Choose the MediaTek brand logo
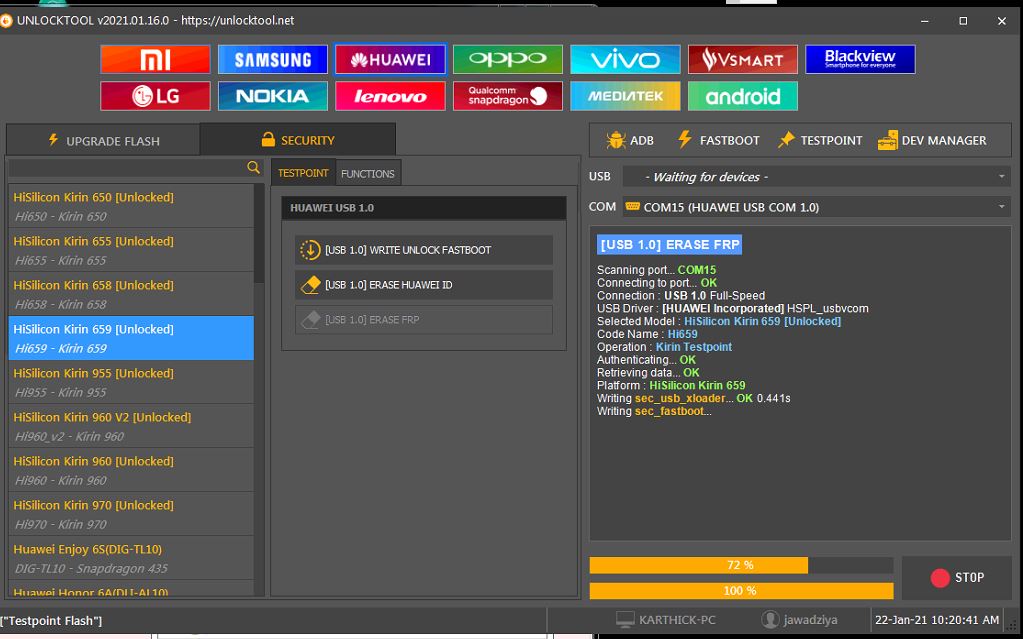 click(x=625, y=96)
